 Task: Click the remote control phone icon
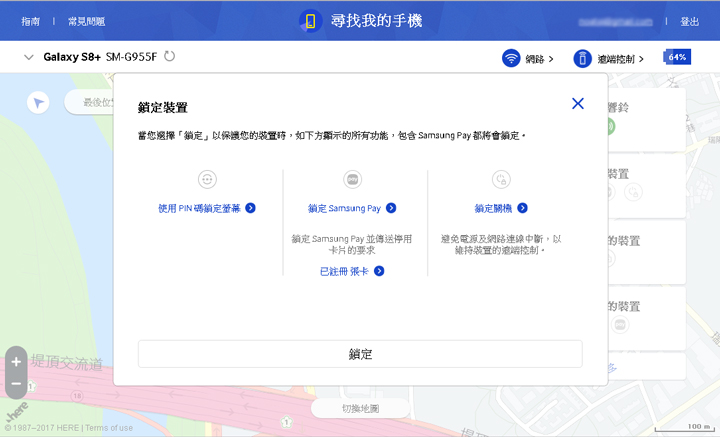click(582, 58)
